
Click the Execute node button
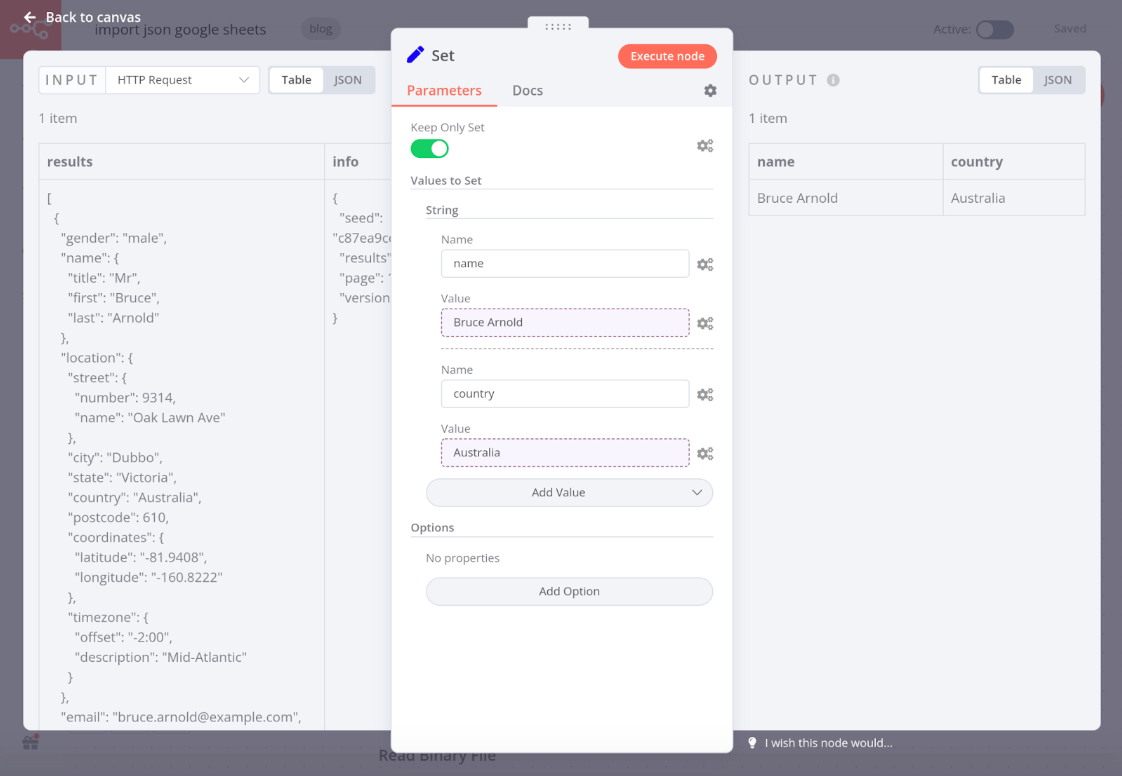click(667, 56)
